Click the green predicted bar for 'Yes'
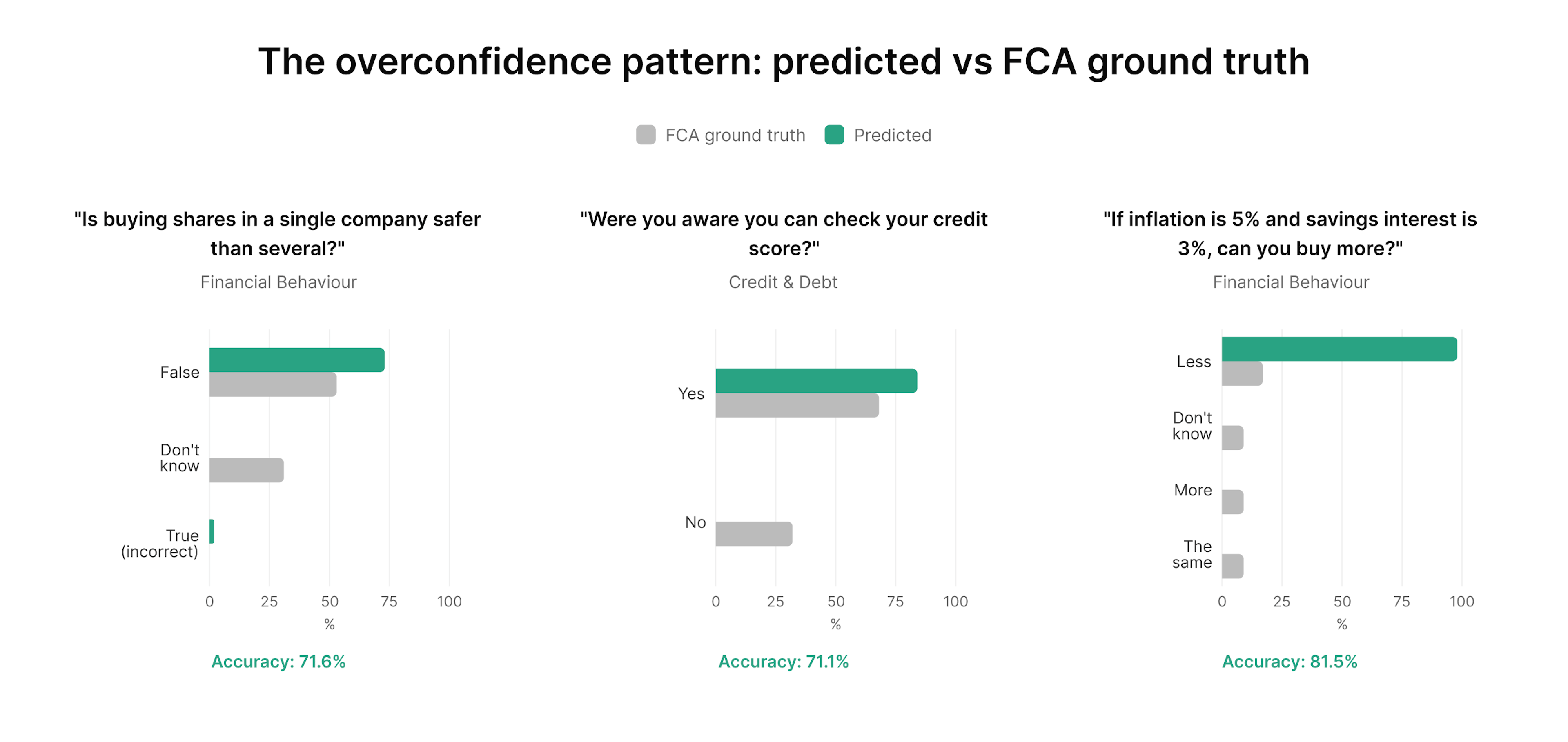Image resolution: width=1568 pixels, height=742 pixels. coord(816,381)
